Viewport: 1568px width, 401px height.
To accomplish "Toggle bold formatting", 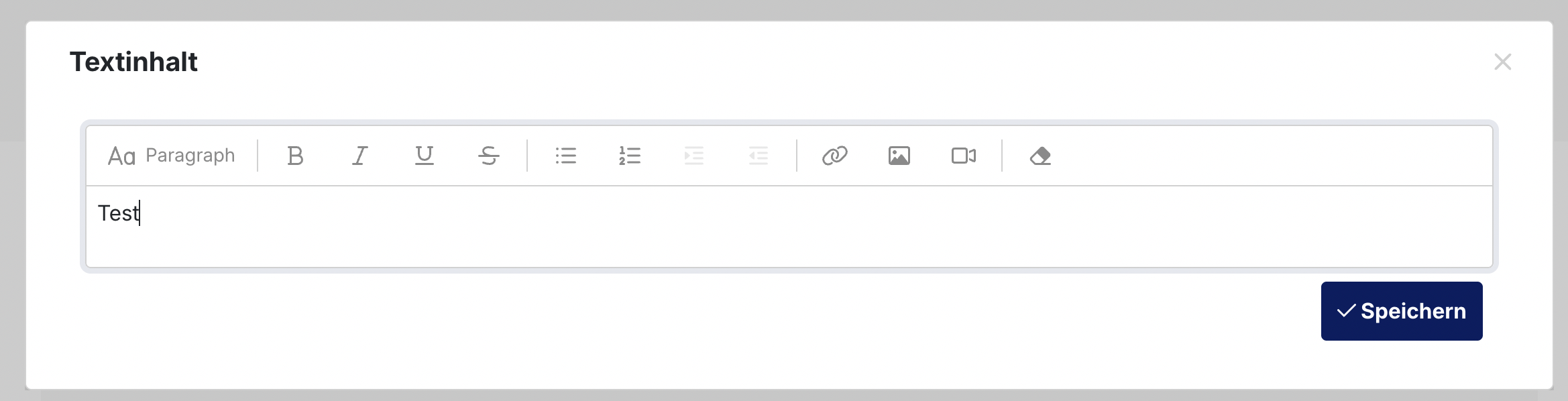I will 295,156.
